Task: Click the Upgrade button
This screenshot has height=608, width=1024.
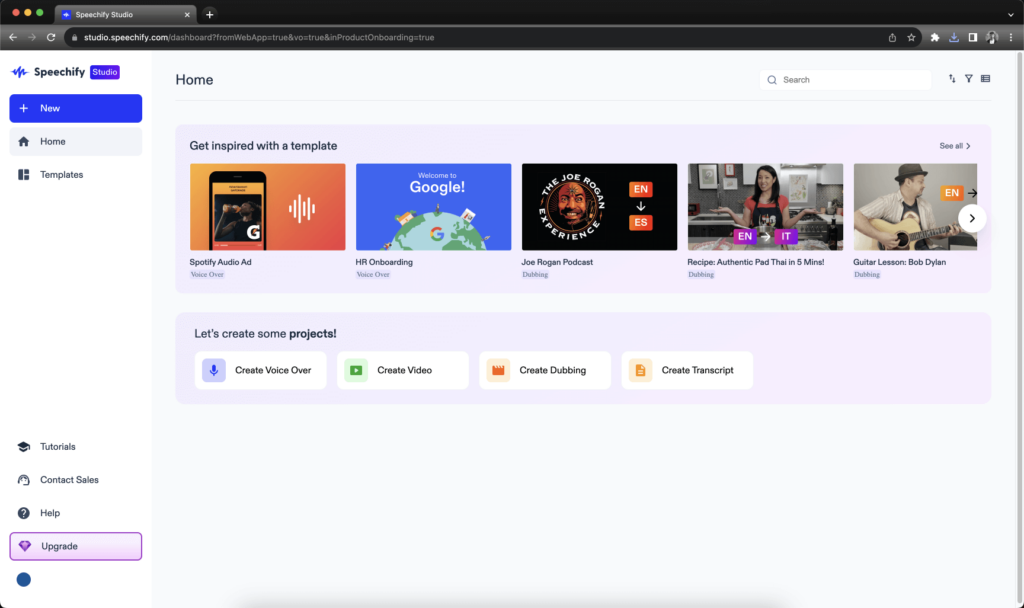Action: point(76,547)
